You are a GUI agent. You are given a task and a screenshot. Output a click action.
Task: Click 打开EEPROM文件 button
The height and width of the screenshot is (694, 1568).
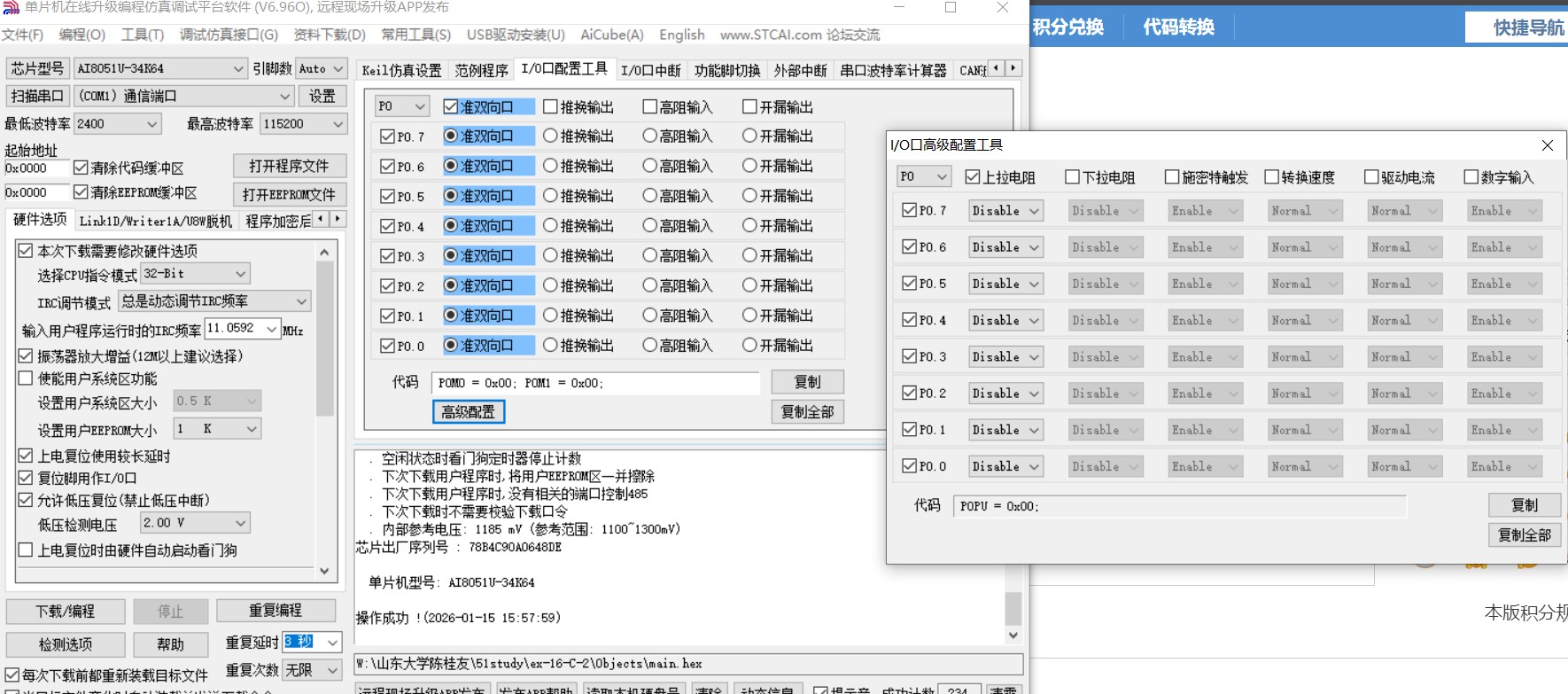point(289,194)
